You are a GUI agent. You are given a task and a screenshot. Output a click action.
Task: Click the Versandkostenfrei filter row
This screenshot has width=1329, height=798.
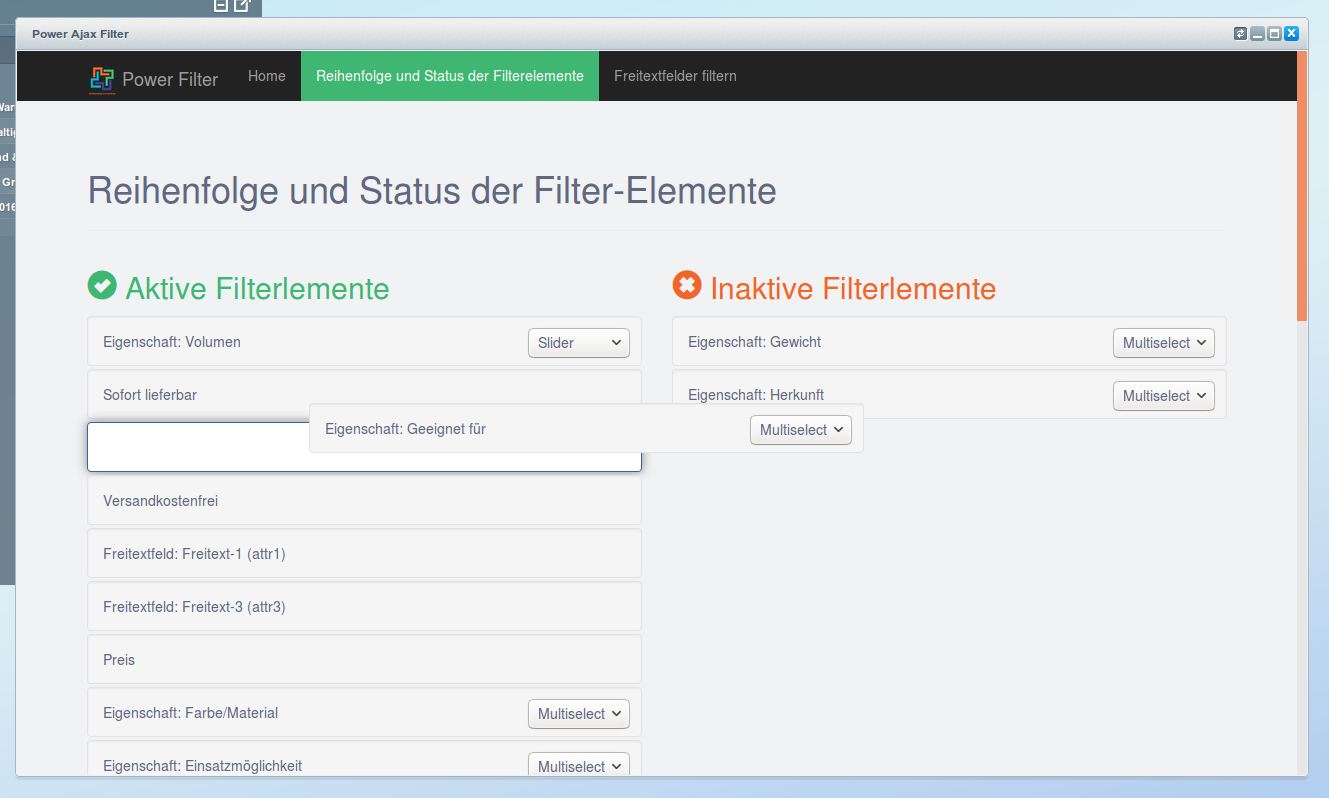[364, 501]
